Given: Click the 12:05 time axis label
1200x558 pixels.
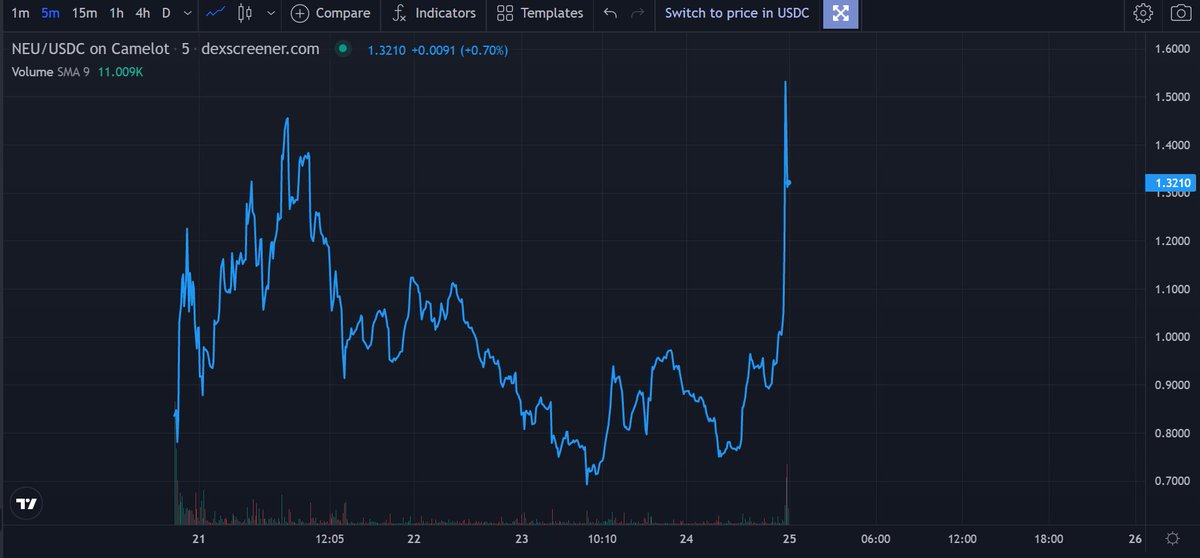Looking at the screenshot, I should click(329, 539).
